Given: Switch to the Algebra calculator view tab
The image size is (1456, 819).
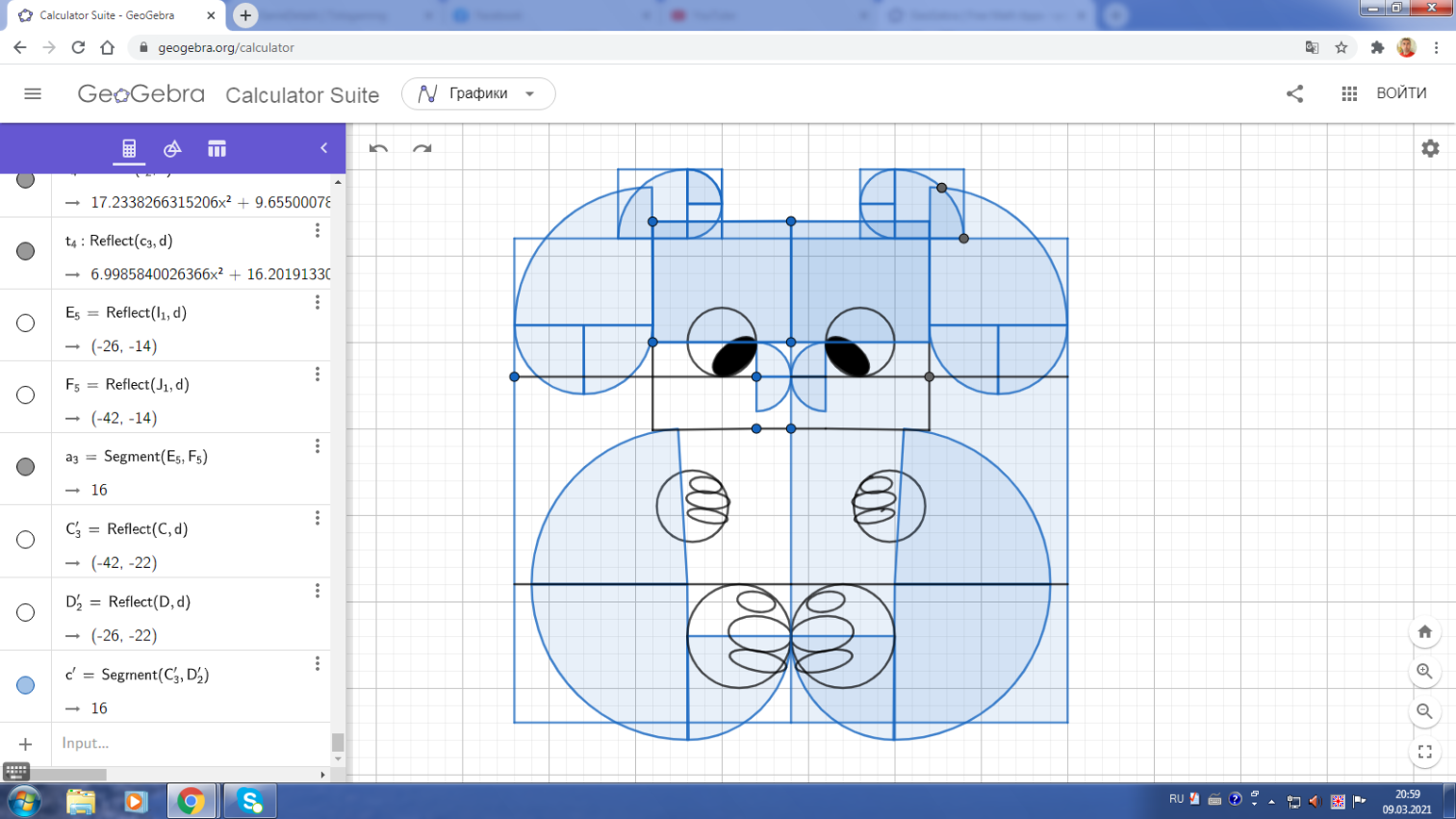Looking at the screenshot, I should [129, 148].
